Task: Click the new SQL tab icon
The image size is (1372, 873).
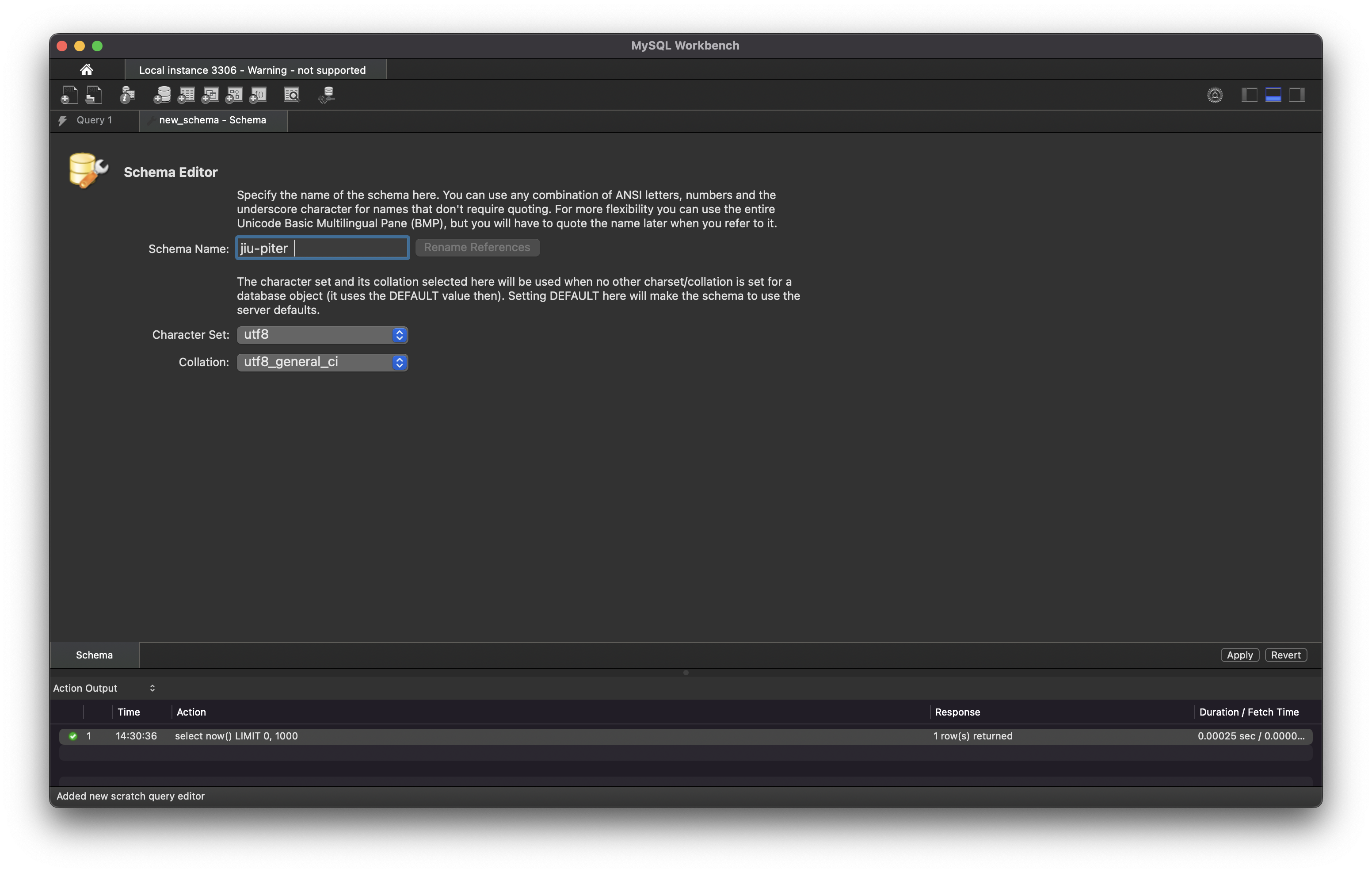Action: [x=69, y=95]
